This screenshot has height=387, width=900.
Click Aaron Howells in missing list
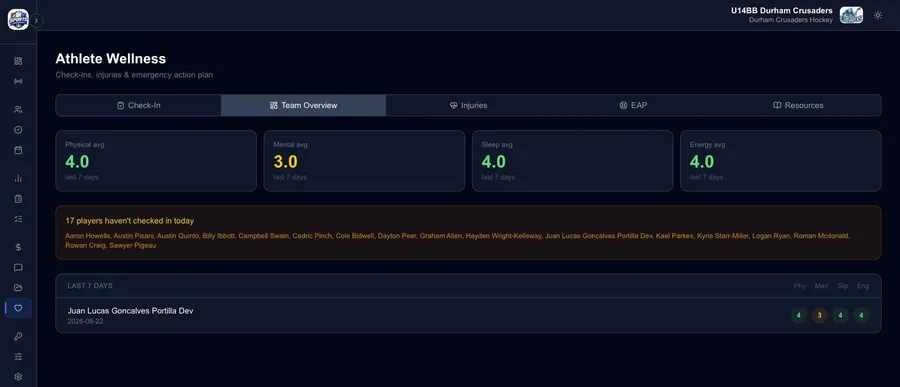[x=87, y=236]
